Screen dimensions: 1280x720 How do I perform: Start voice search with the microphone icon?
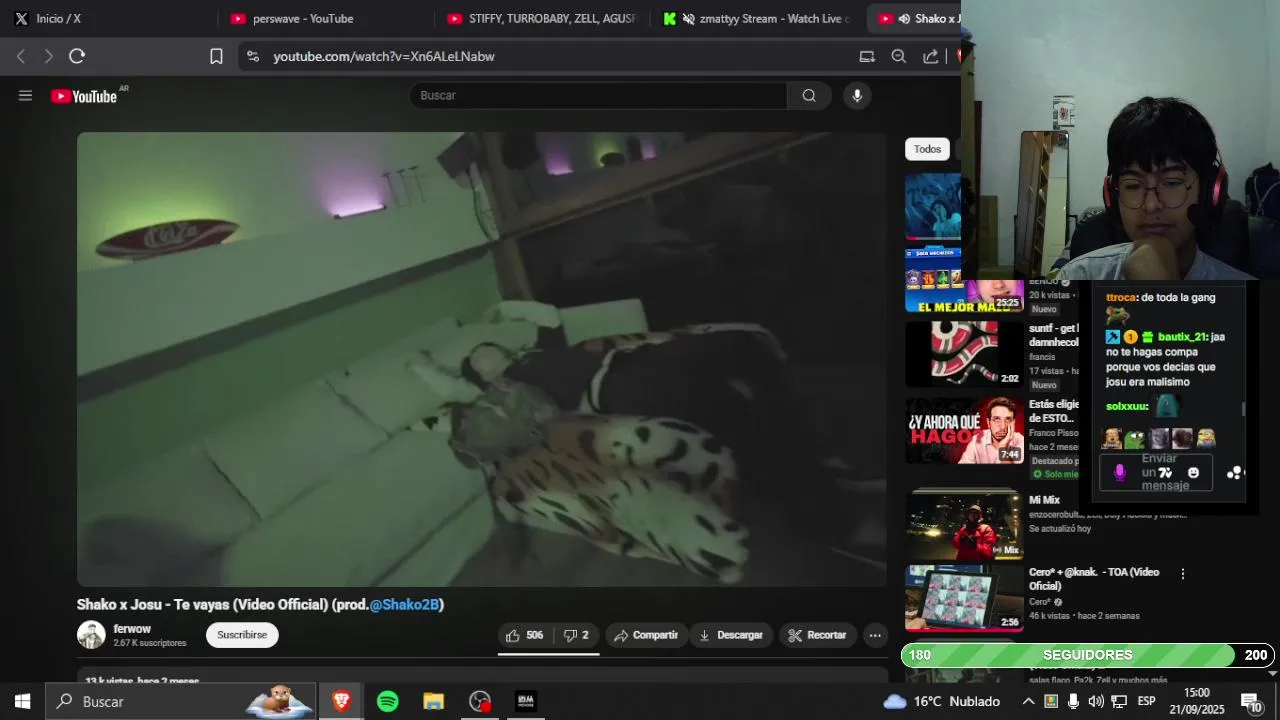point(856,96)
